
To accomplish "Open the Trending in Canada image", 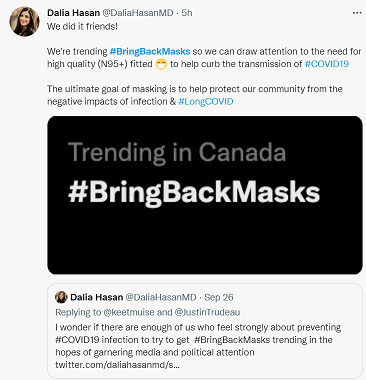I will (x=205, y=195).
